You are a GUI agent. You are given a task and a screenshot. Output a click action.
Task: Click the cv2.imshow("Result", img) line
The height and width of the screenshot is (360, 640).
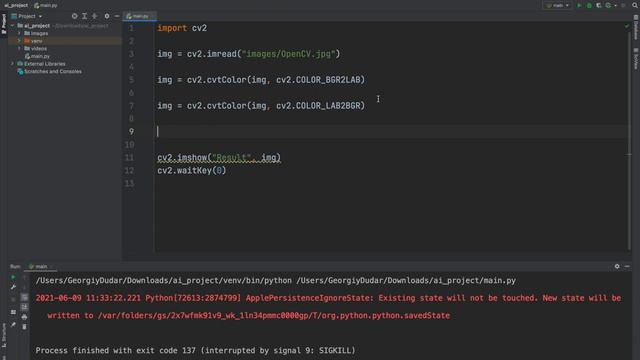point(219,158)
